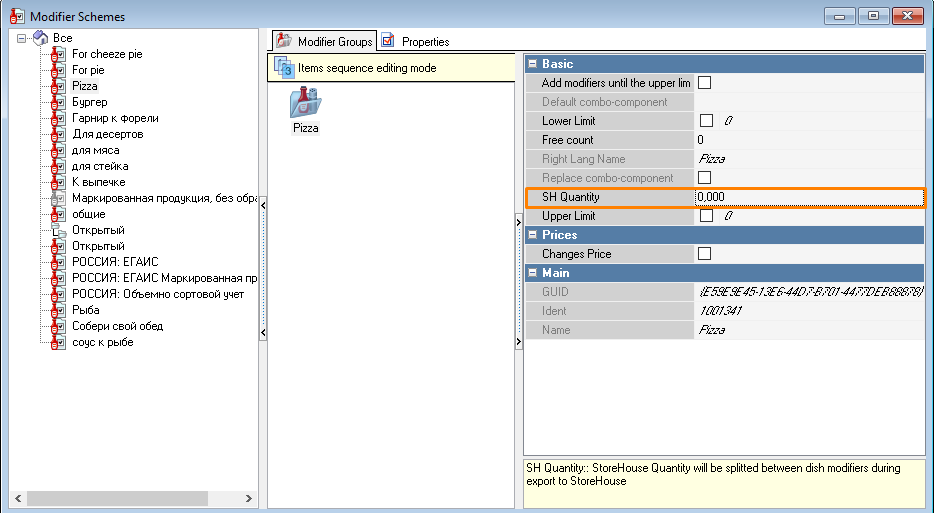This screenshot has width=934, height=513.
Task: Switch to the Properties tab
Action: pos(416,42)
